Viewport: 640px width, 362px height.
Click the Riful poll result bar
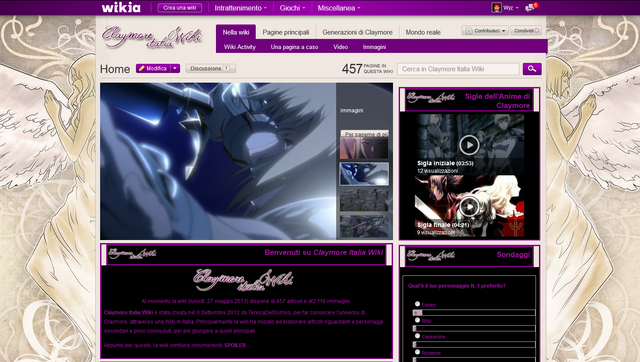pos(474,329)
